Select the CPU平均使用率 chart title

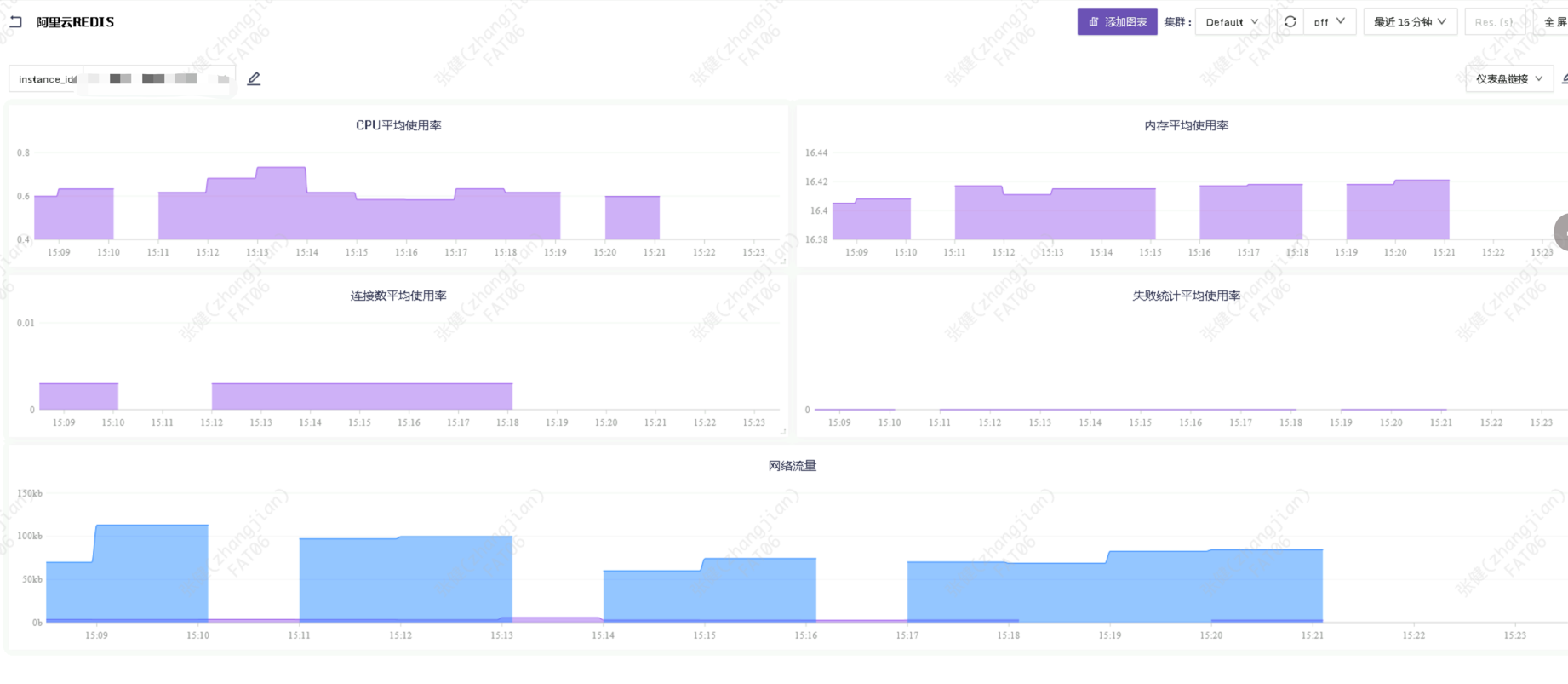398,125
